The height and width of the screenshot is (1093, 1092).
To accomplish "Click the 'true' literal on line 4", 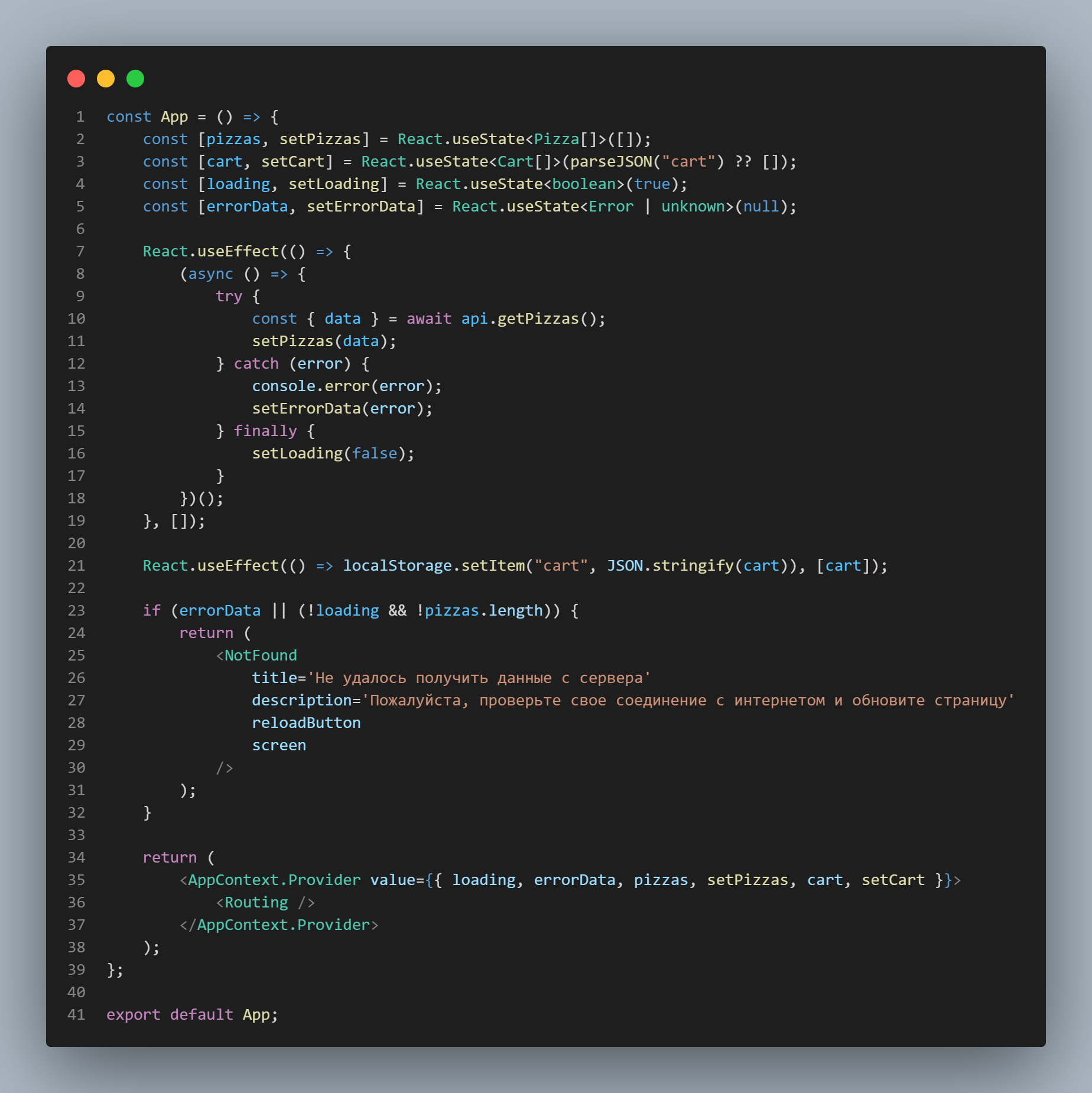I will [x=652, y=184].
